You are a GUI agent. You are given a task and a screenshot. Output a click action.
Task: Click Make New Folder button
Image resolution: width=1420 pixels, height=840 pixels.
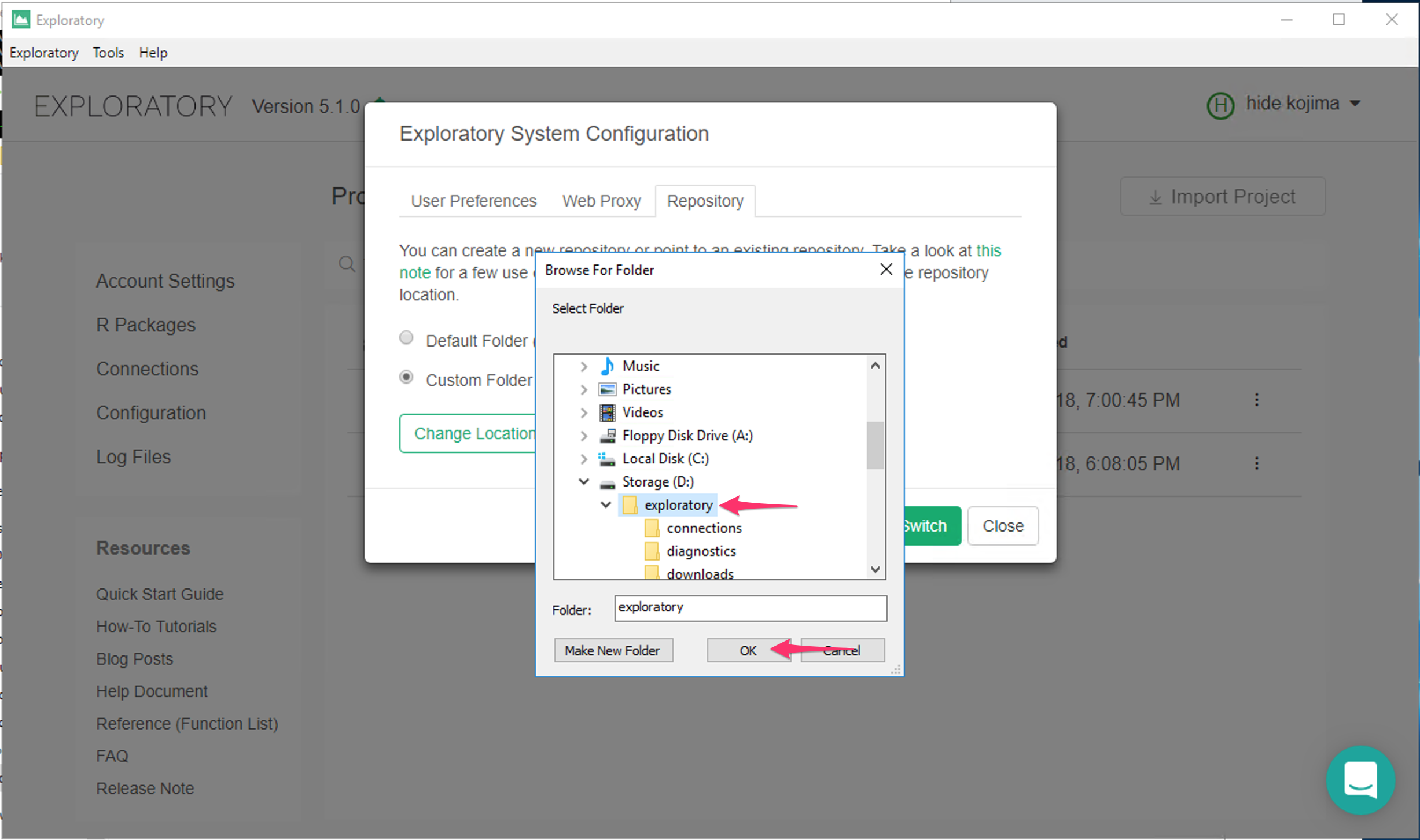point(613,651)
